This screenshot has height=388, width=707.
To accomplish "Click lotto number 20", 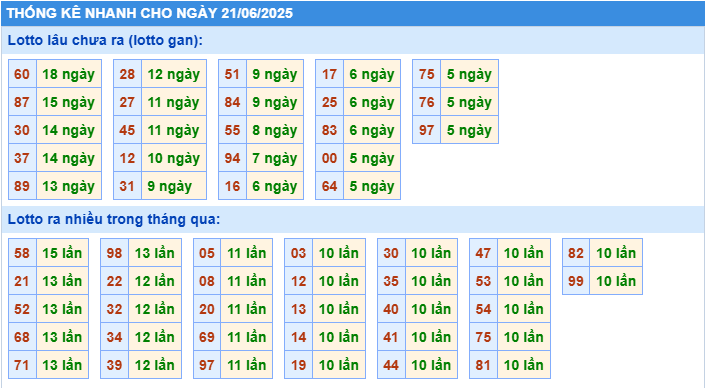I will [207, 309].
